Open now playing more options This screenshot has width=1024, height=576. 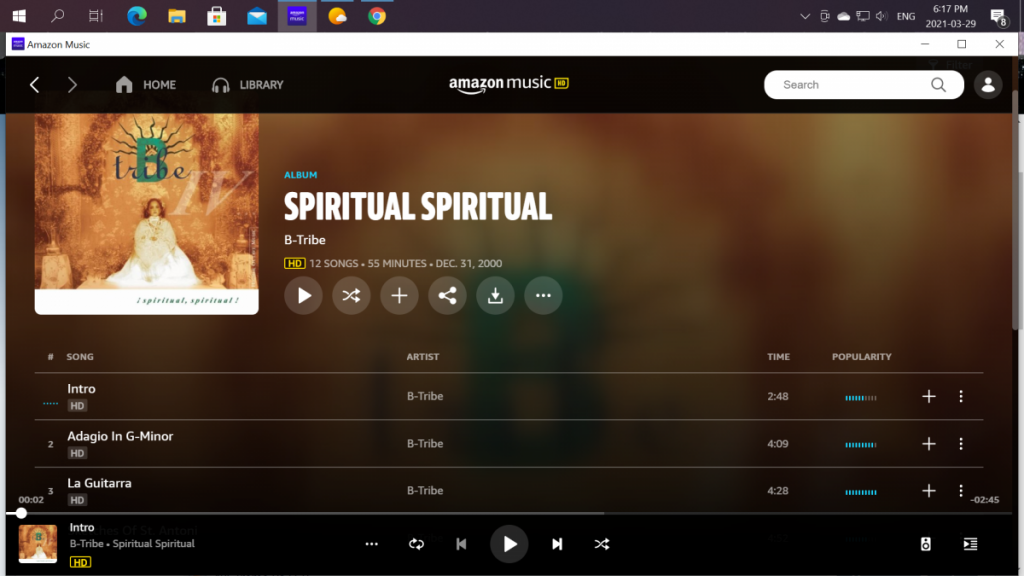click(x=372, y=544)
